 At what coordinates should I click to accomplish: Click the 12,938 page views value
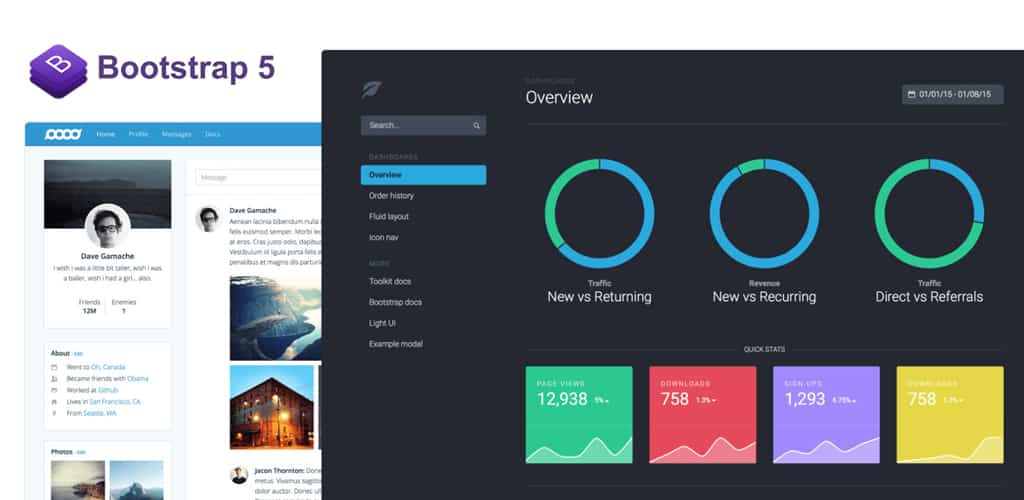pos(562,399)
